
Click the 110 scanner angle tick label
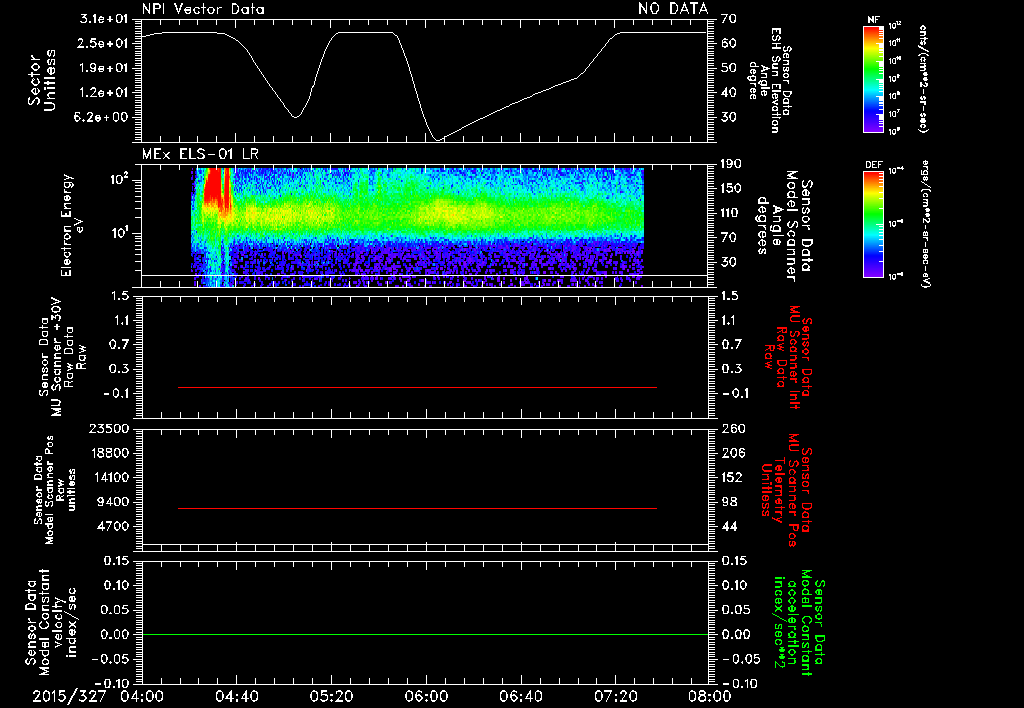click(x=732, y=213)
